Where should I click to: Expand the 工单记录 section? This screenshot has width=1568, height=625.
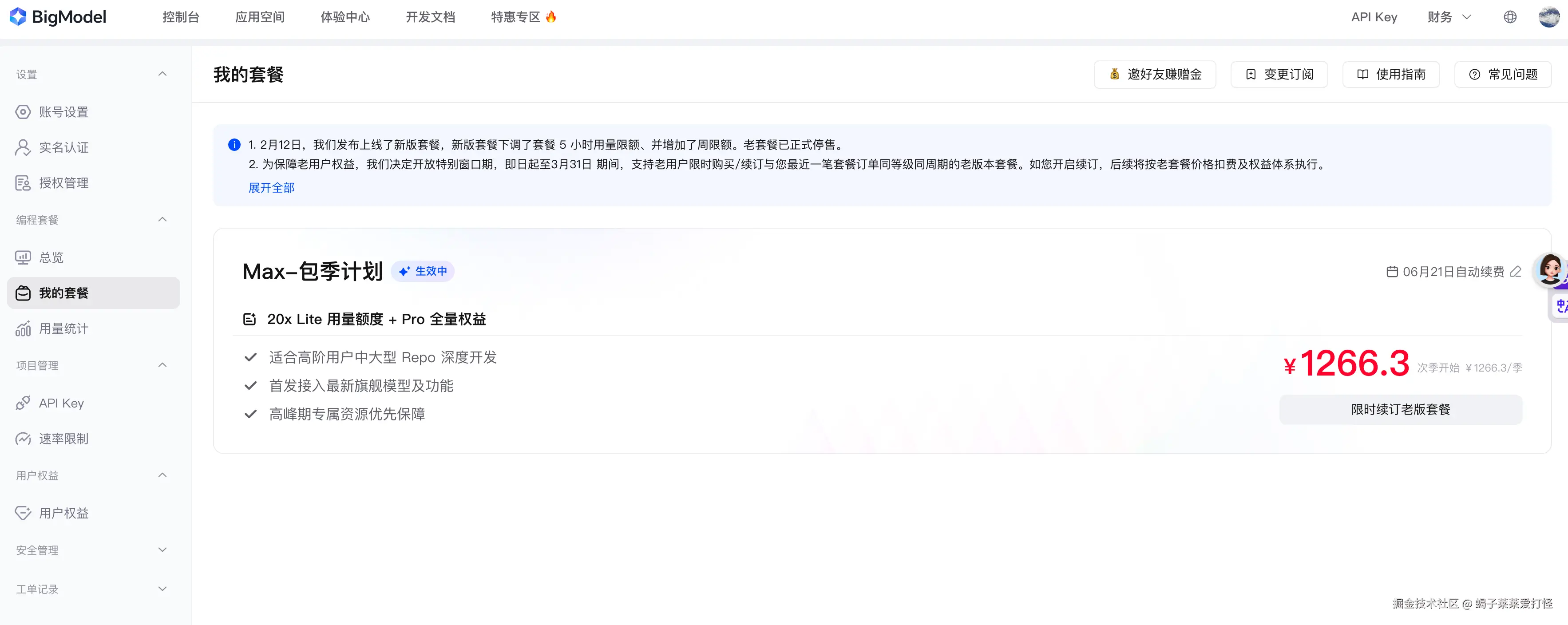coord(162,589)
